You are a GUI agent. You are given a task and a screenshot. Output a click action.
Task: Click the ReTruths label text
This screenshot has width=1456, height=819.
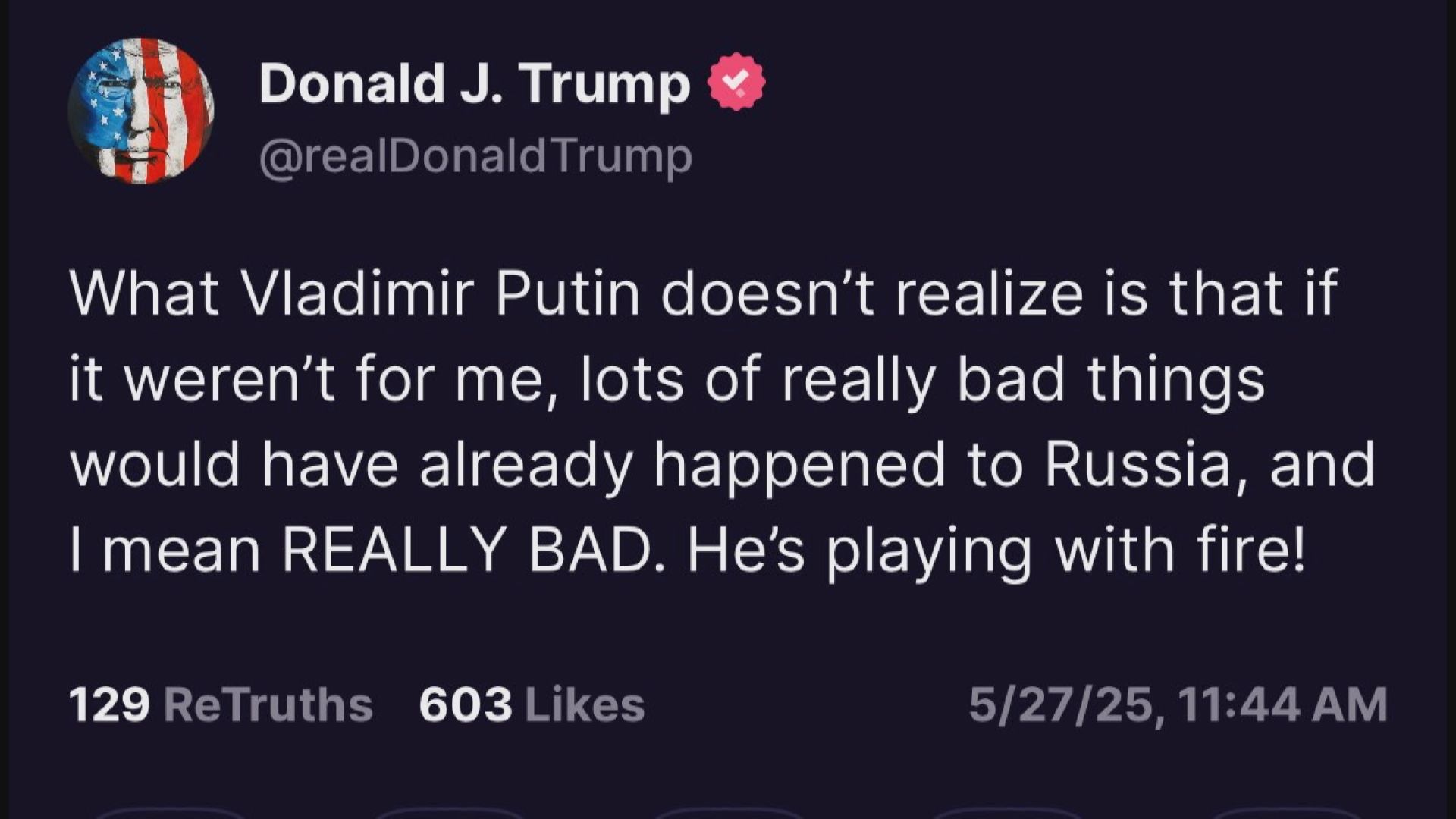(268, 704)
